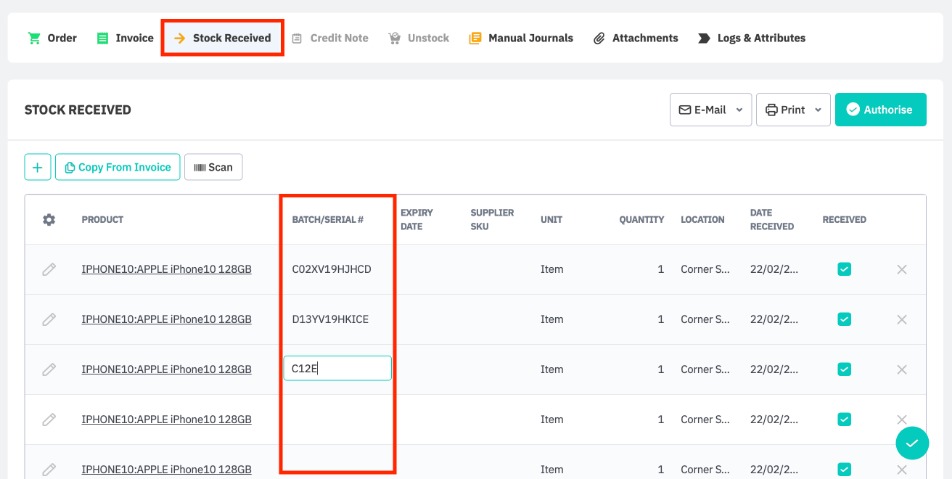
Task: Switch to the Invoice tab
Action: click(125, 38)
